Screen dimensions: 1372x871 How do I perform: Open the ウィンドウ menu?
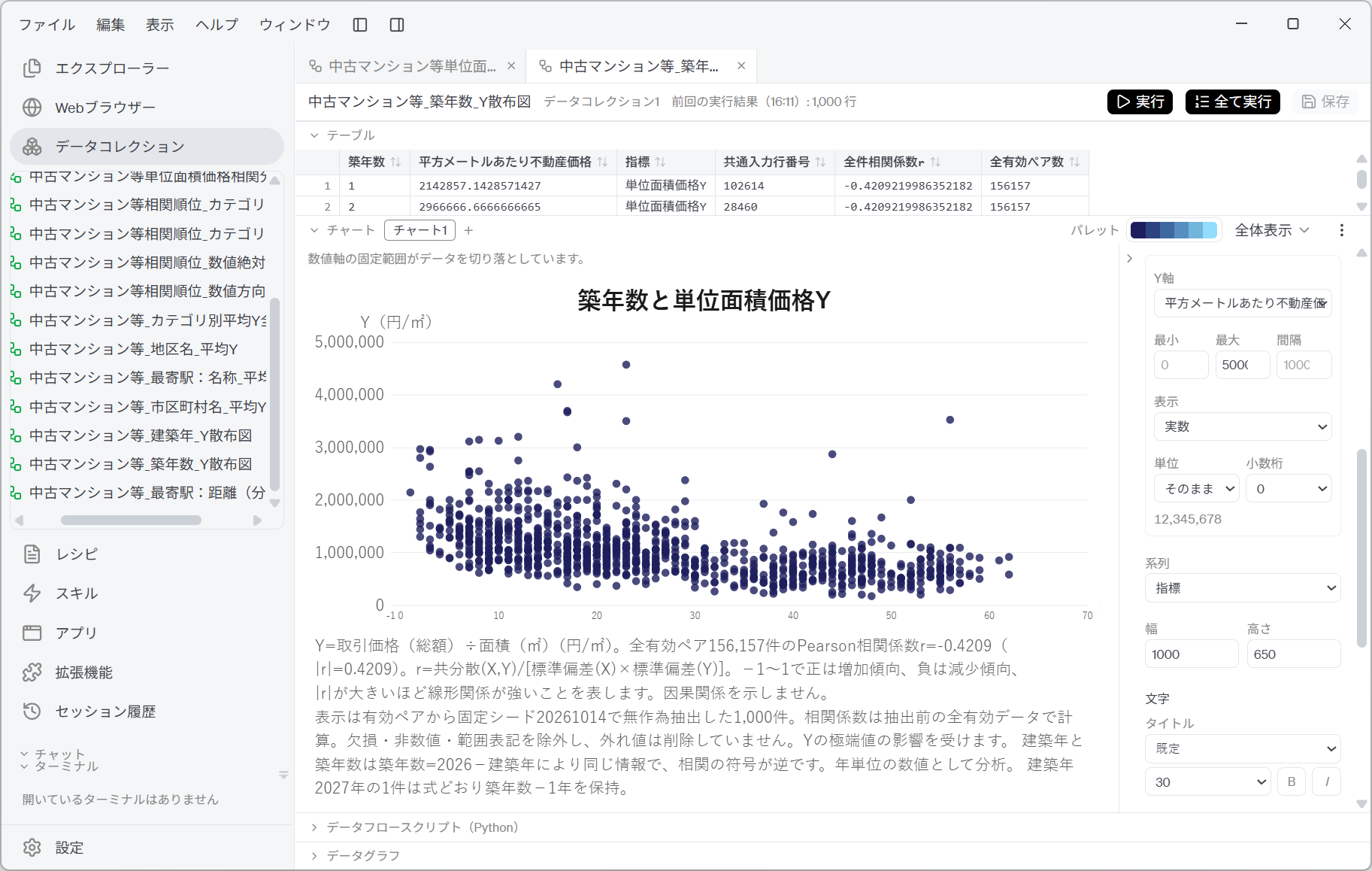(295, 25)
